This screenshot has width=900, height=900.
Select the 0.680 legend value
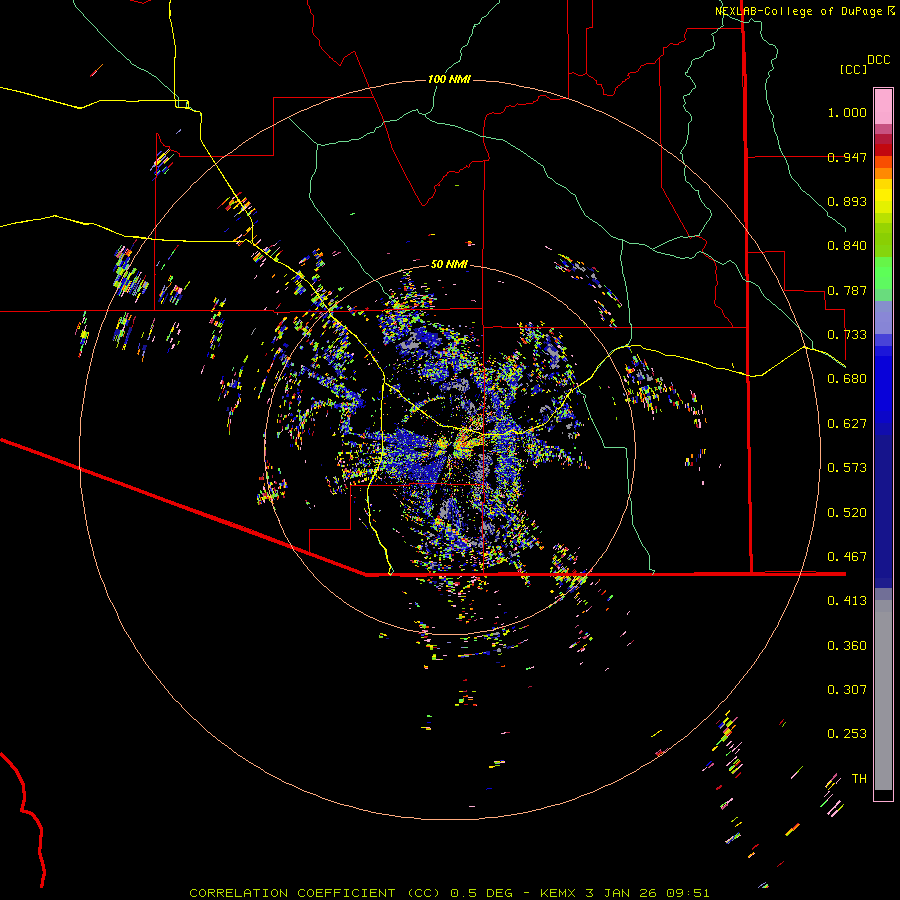tap(847, 379)
